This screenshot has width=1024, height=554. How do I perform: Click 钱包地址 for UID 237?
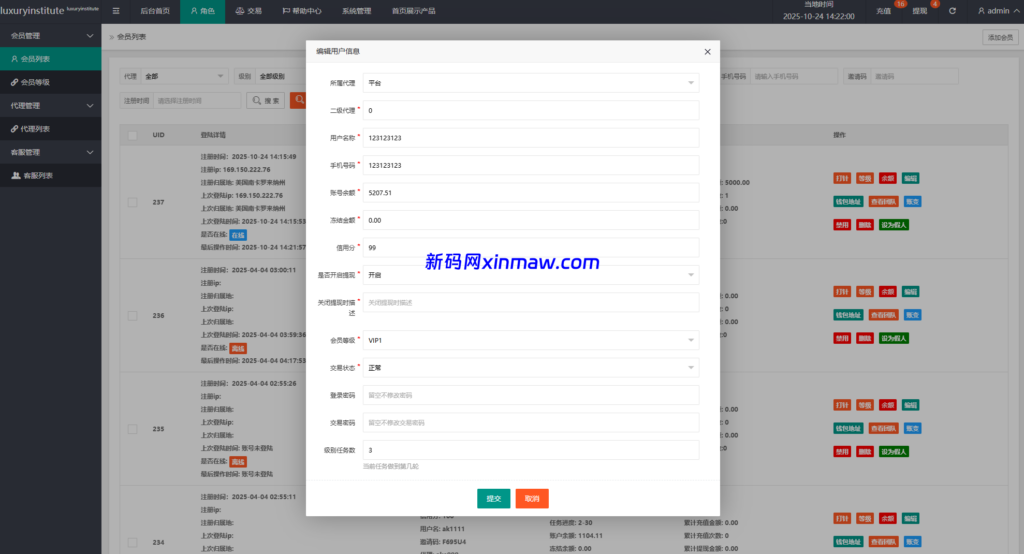[x=848, y=202]
